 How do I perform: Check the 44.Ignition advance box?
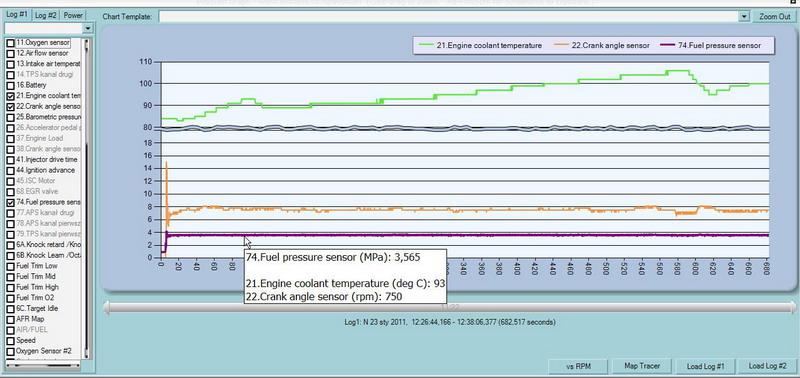coord(10,170)
